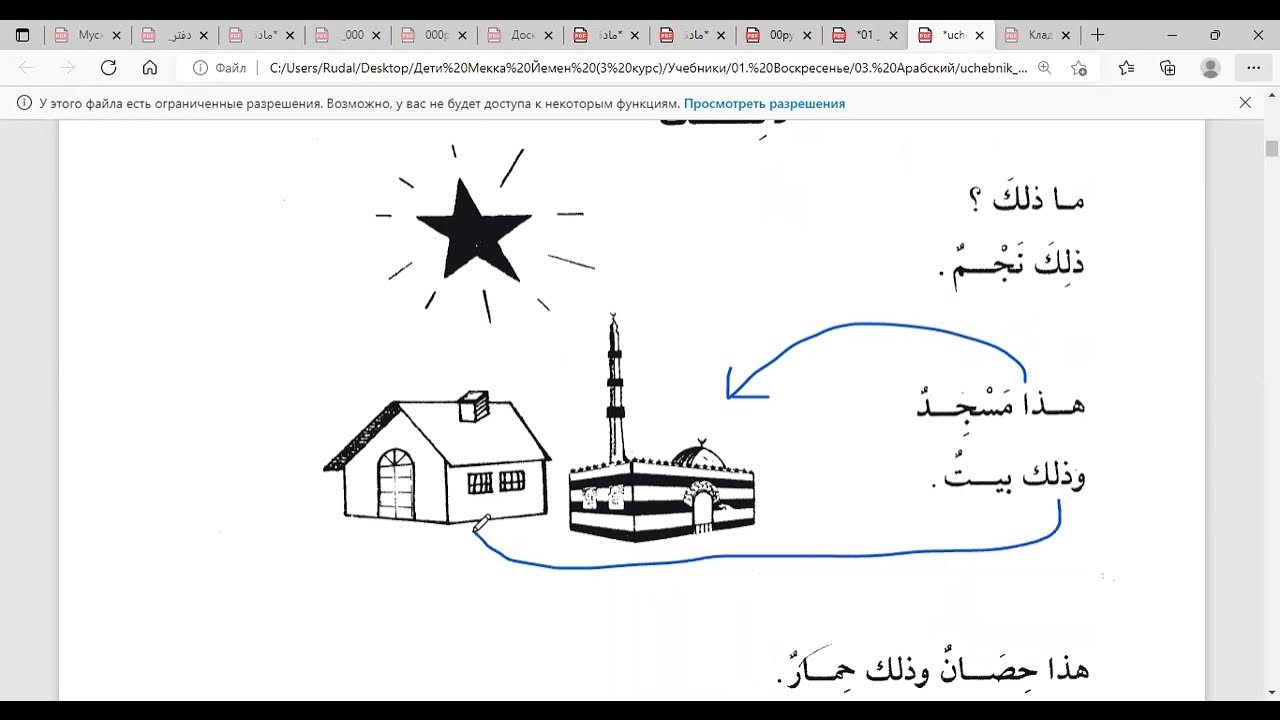This screenshot has width=1280, height=720.
Task: Click 'Просмотреть разрешения' link
Action: click(x=764, y=103)
